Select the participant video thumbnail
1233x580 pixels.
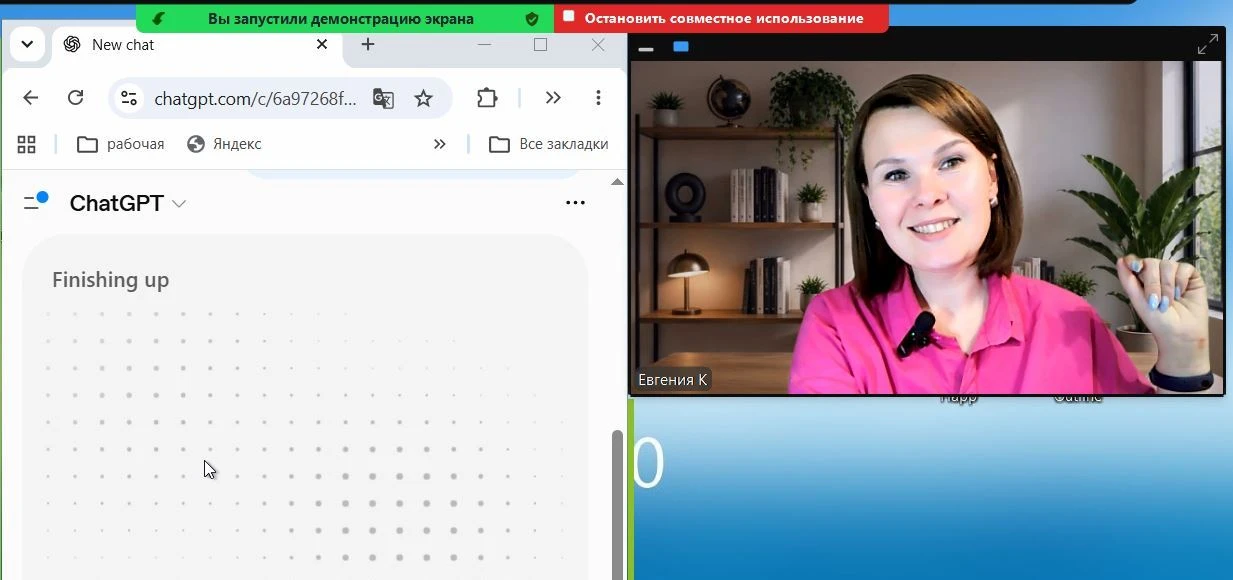point(927,228)
